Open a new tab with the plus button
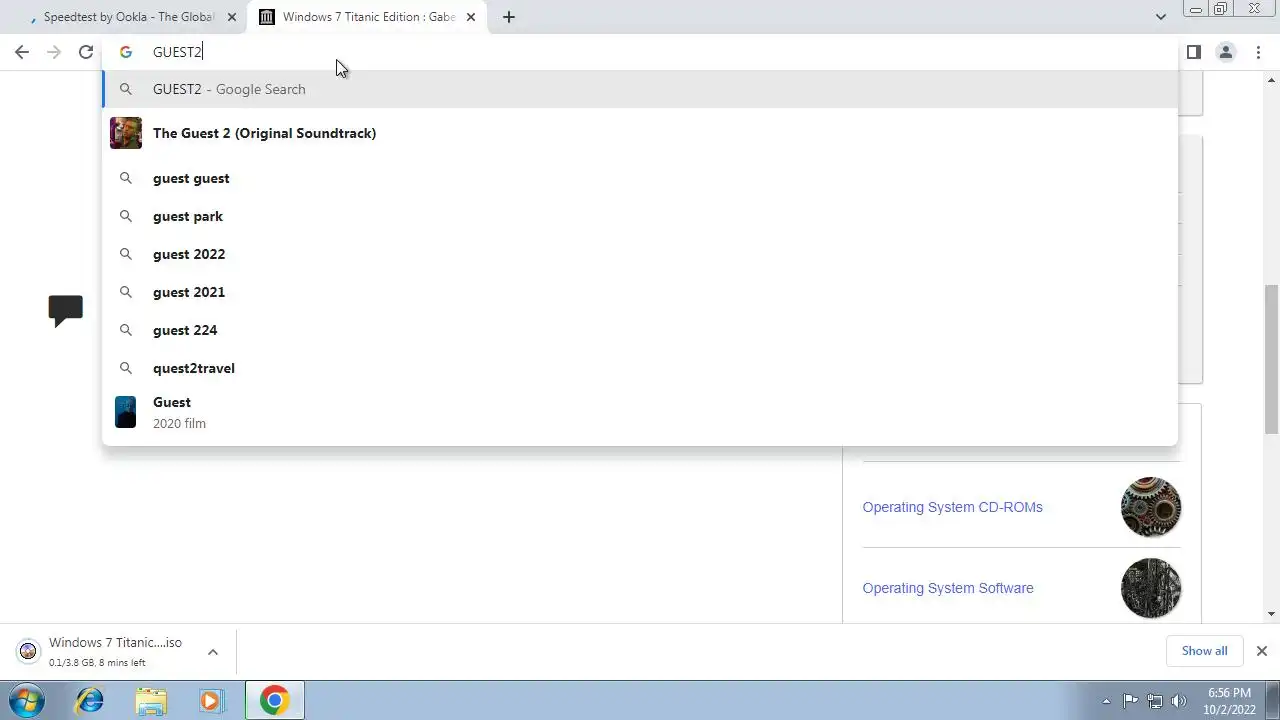The image size is (1280, 720). point(508,17)
